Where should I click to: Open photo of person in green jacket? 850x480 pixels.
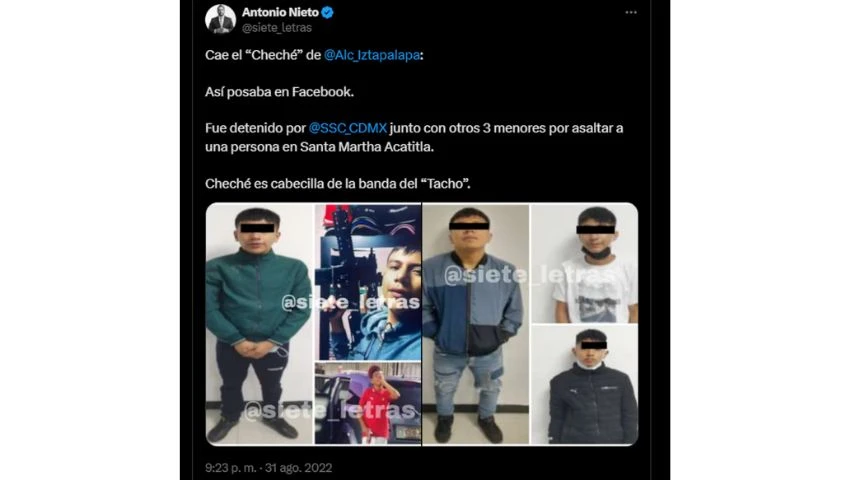(x=259, y=324)
